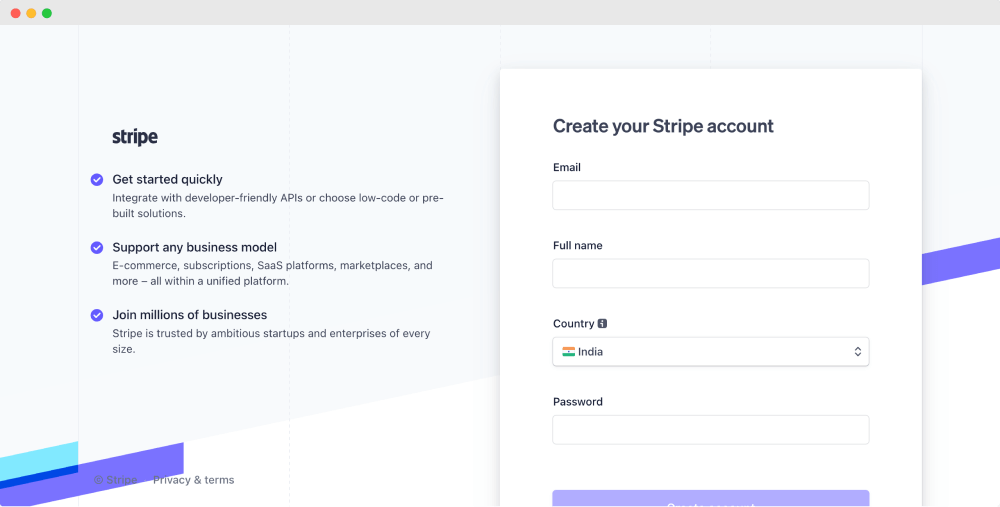Click checkmark beside Join millions of businesses
This screenshot has width=1000, height=507.
(x=97, y=315)
